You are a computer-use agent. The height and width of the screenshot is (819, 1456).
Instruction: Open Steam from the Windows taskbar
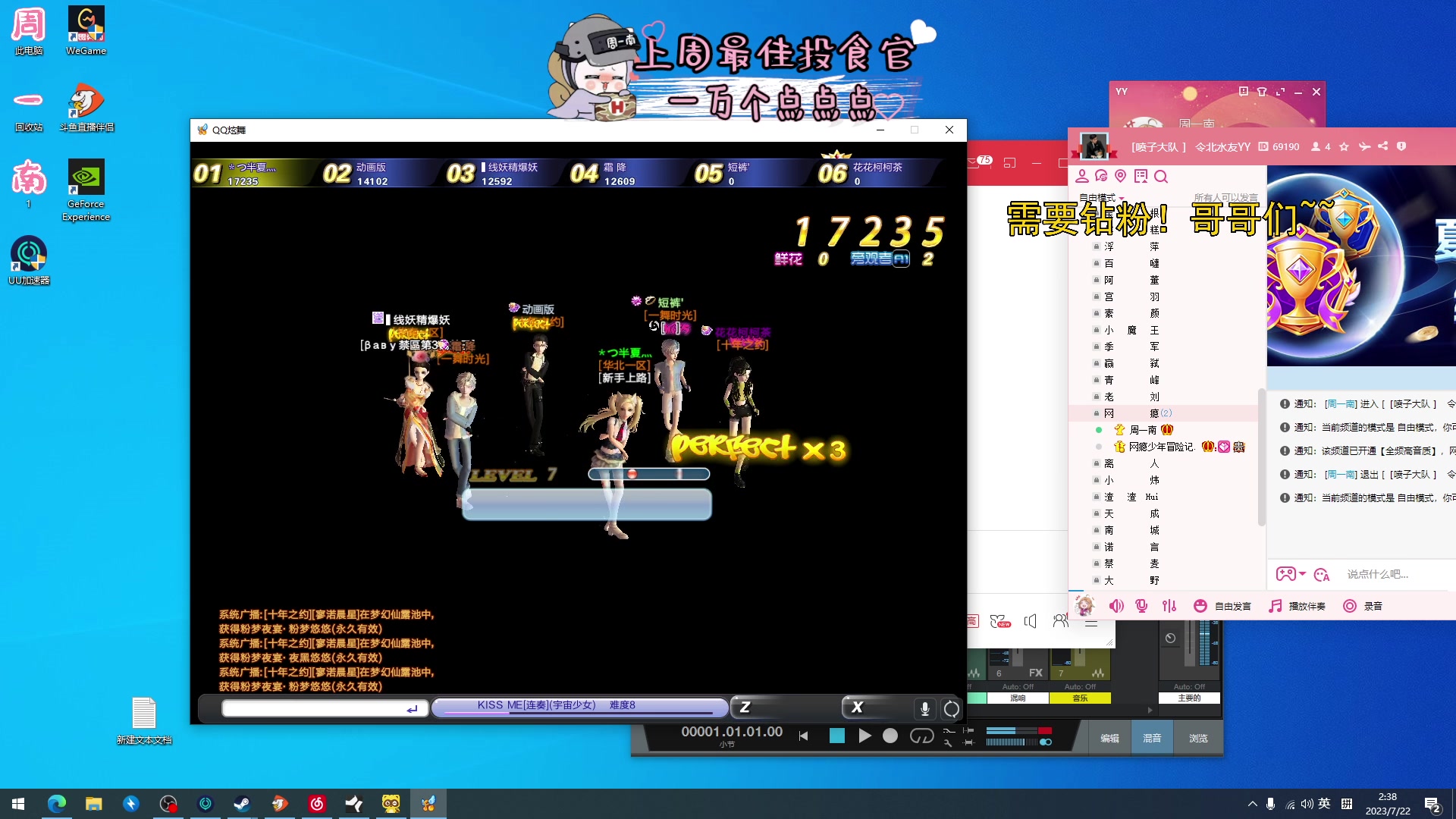click(x=242, y=804)
